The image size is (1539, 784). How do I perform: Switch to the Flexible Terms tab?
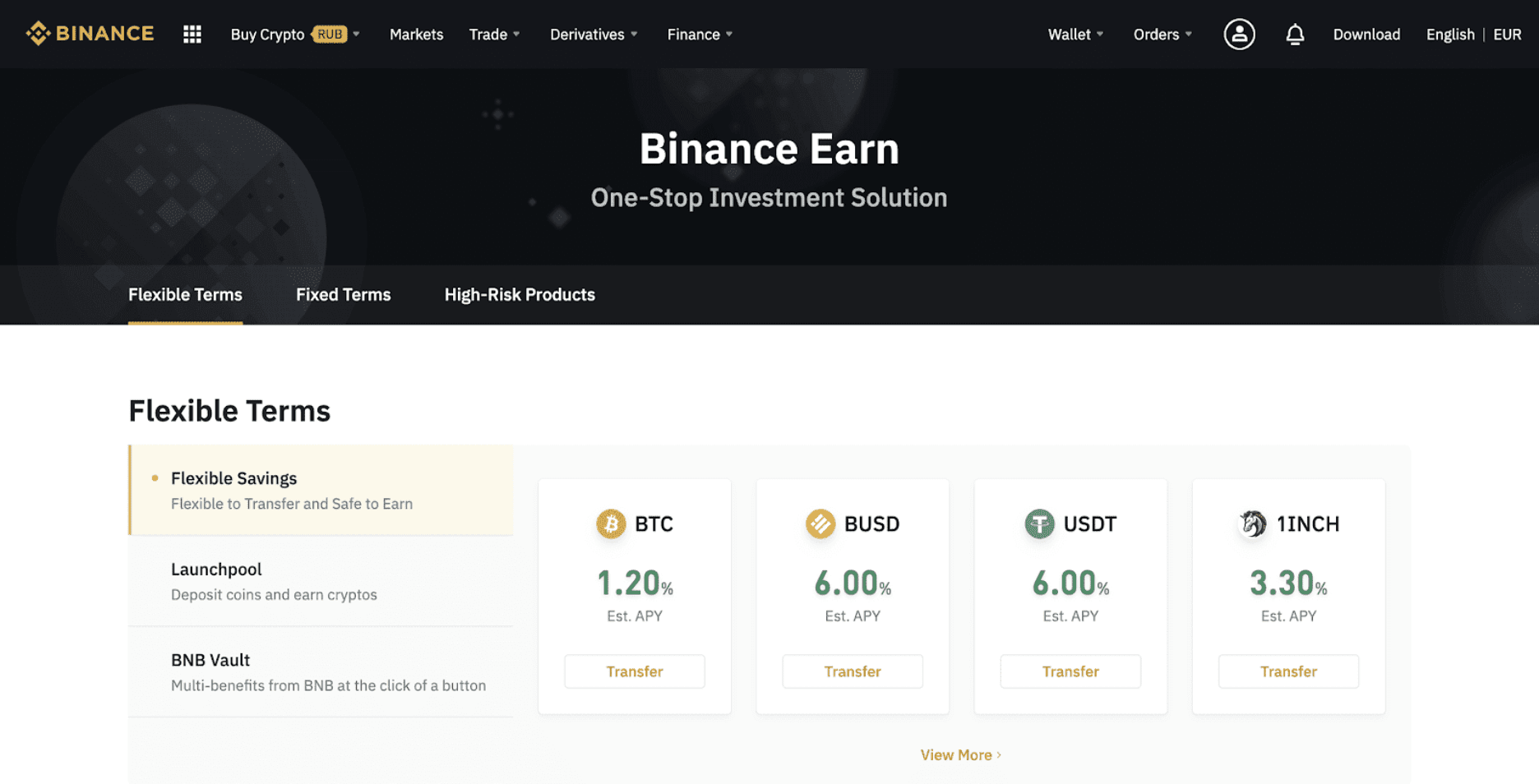(x=185, y=294)
